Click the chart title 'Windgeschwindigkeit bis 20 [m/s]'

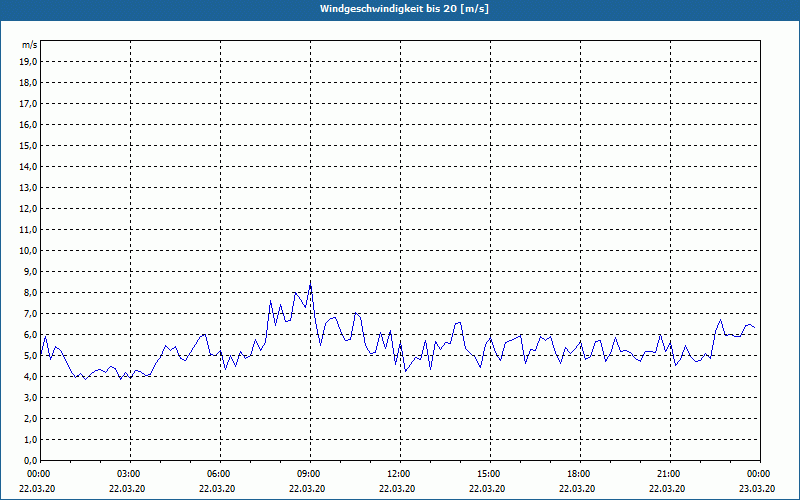tap(404, 9)
